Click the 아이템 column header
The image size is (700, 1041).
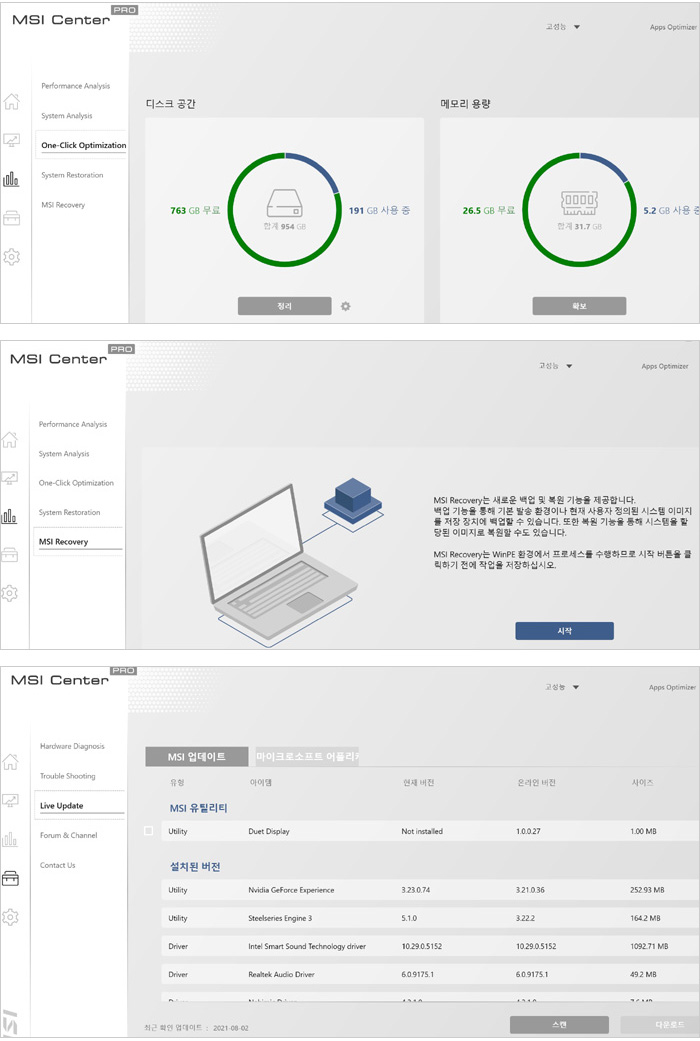pos(260,783)
